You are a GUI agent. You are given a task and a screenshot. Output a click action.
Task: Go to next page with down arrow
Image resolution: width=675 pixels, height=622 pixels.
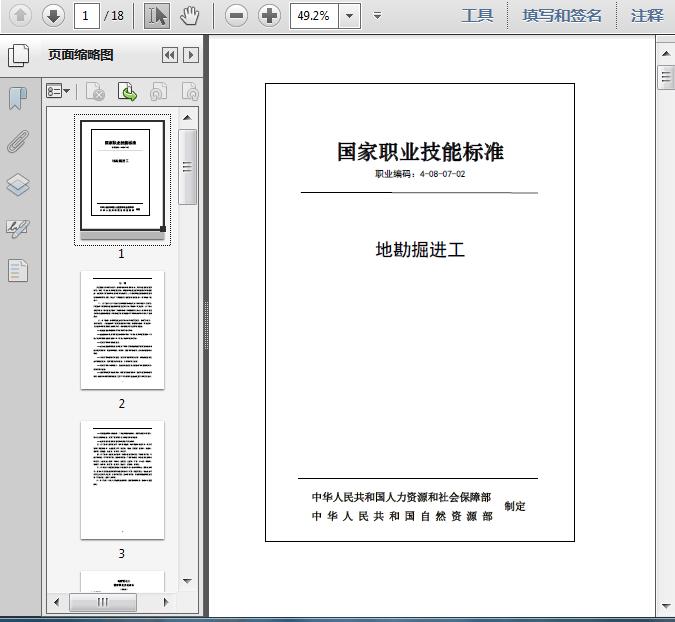click(x=53, y=16)
